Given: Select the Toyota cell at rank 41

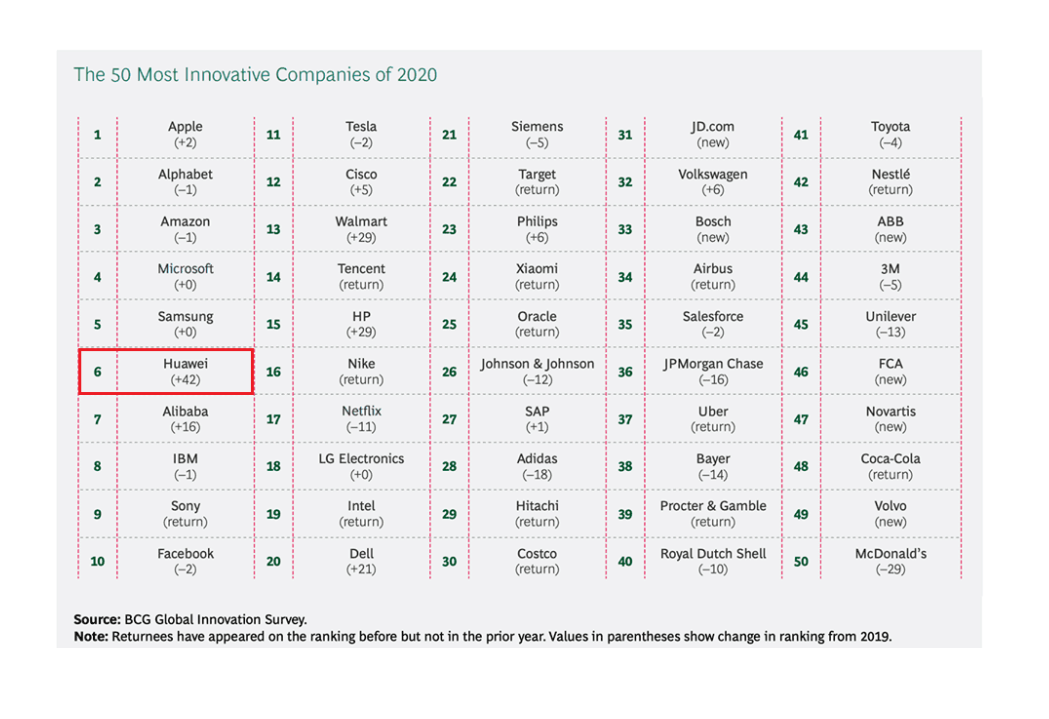Looking at the screenshot, I should [x=890, y=134].
